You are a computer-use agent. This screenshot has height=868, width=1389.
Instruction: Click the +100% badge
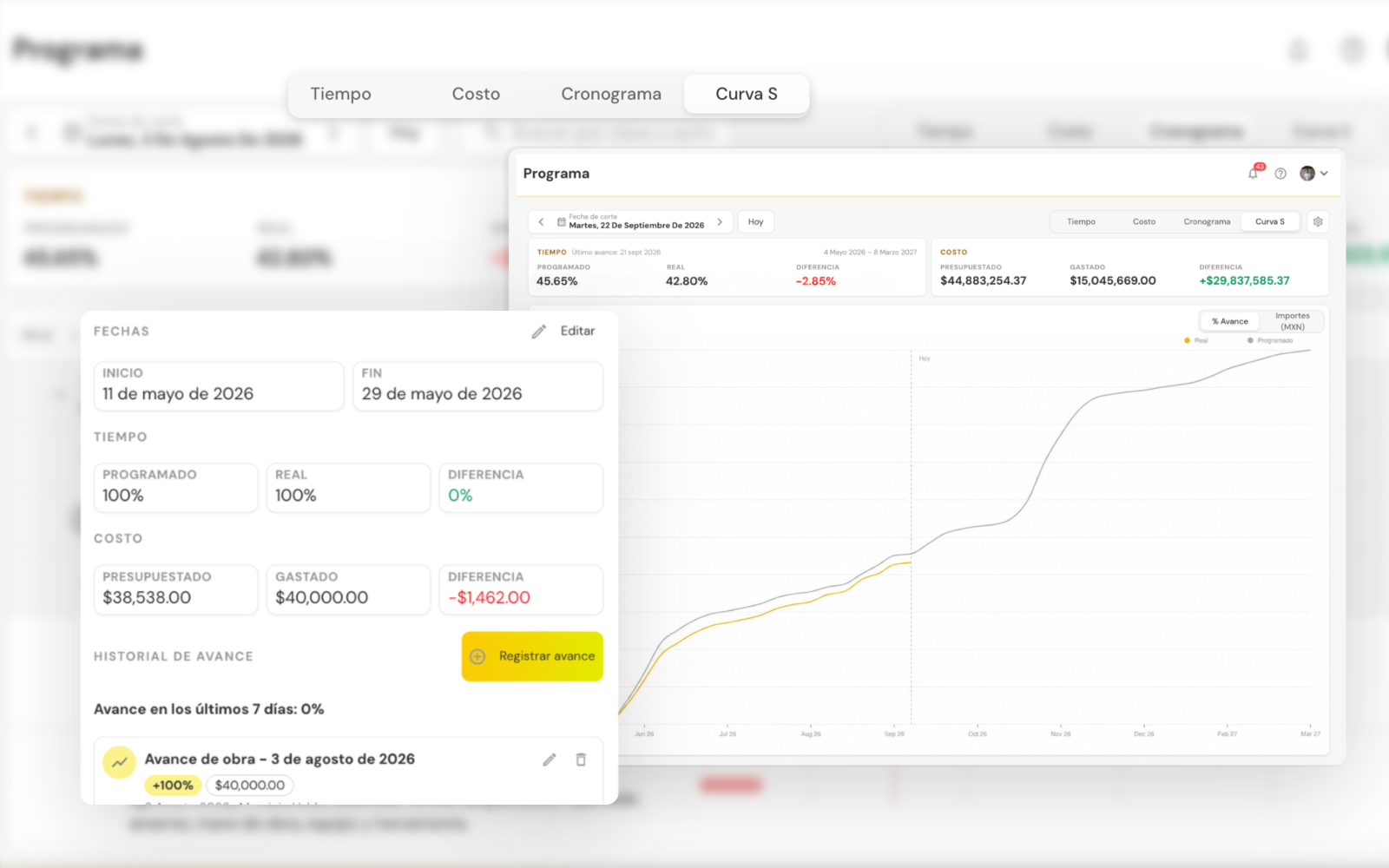[173, 786]
